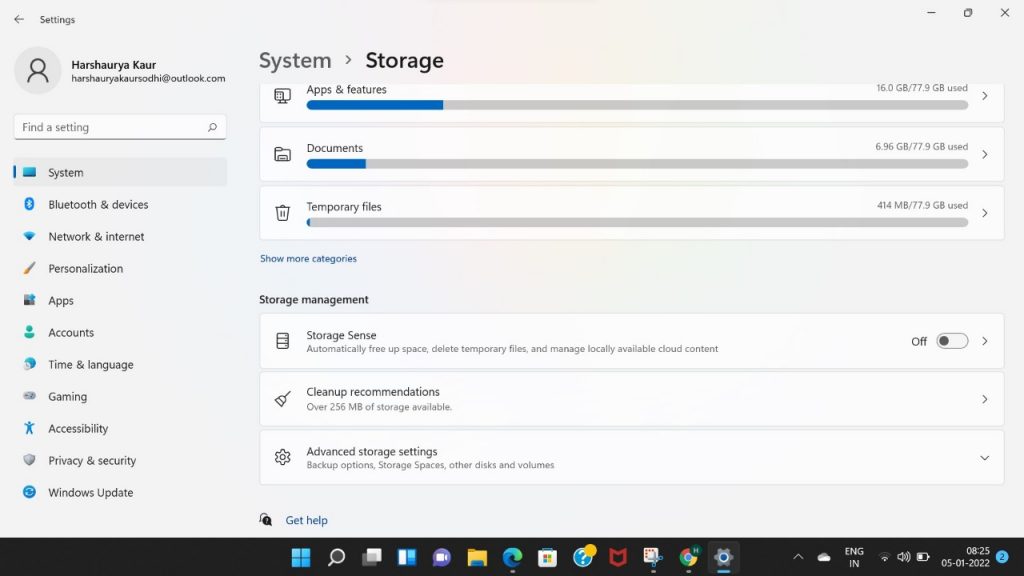The width and height of the screenshot is (1024, 576).
Task: Open Time & language settings
Action: pyautogui.click(x=120, y=364)
